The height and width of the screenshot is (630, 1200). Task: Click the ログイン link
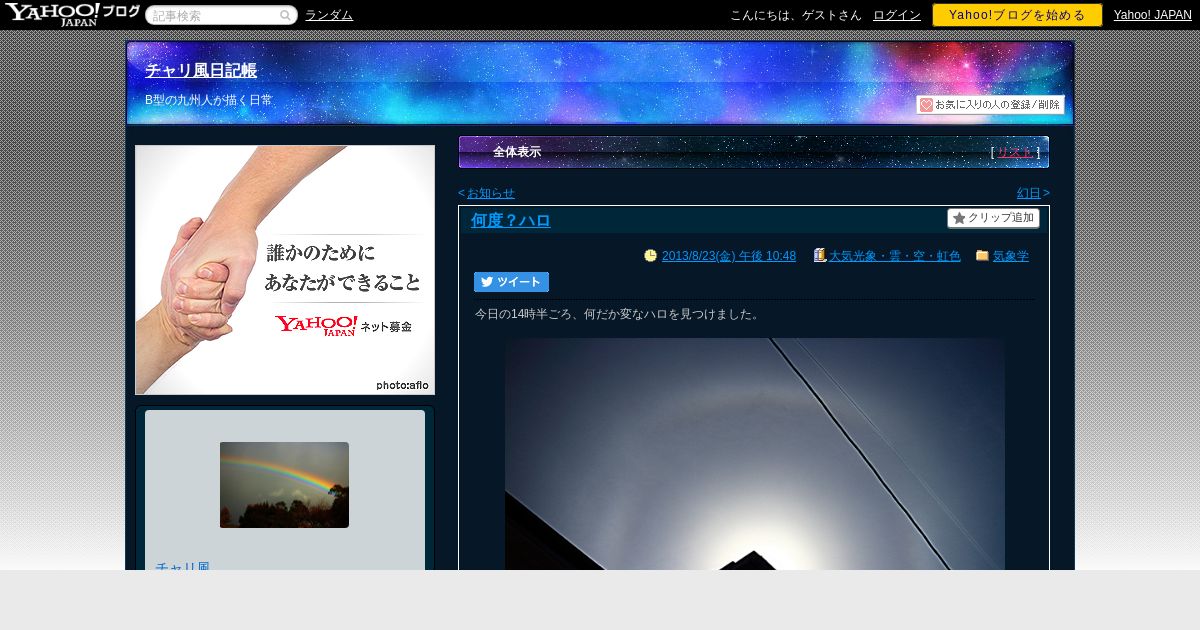tap(896, 15)
